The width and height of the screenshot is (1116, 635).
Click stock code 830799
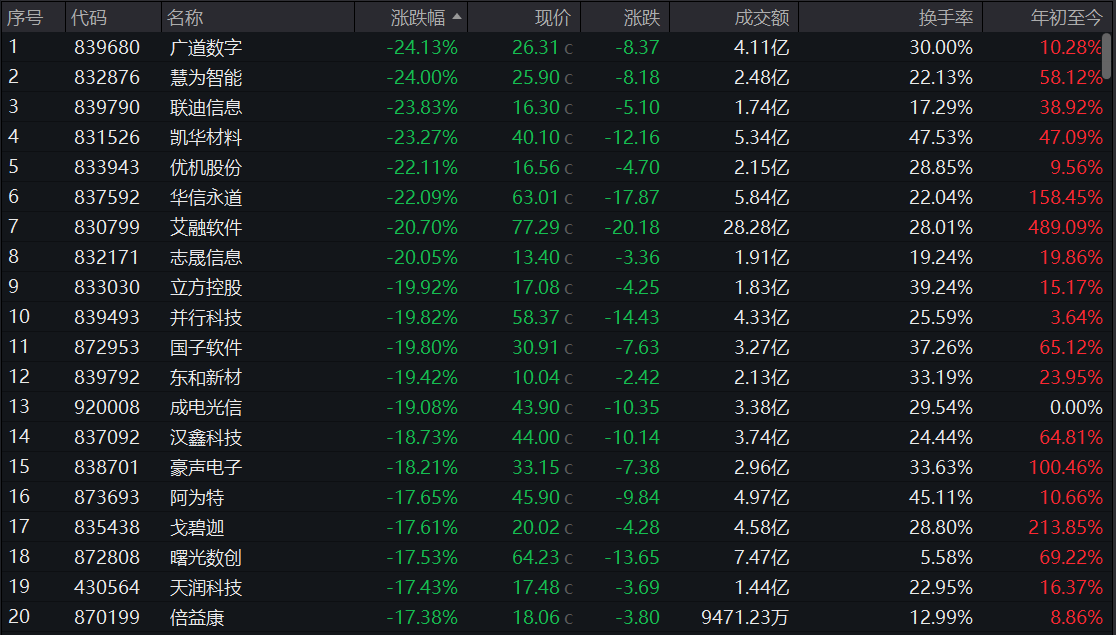pos(107,228)
